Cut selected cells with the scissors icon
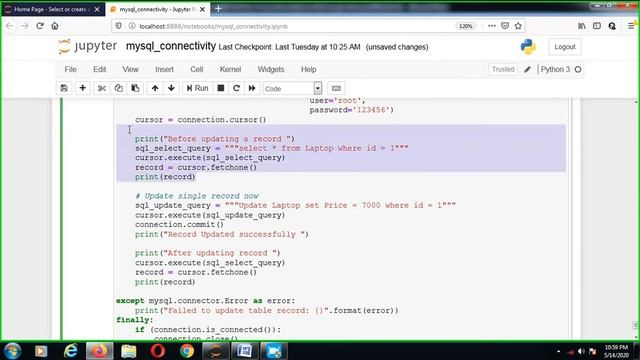This screenshot has height=360, width=640. click(x=102, y=88)
